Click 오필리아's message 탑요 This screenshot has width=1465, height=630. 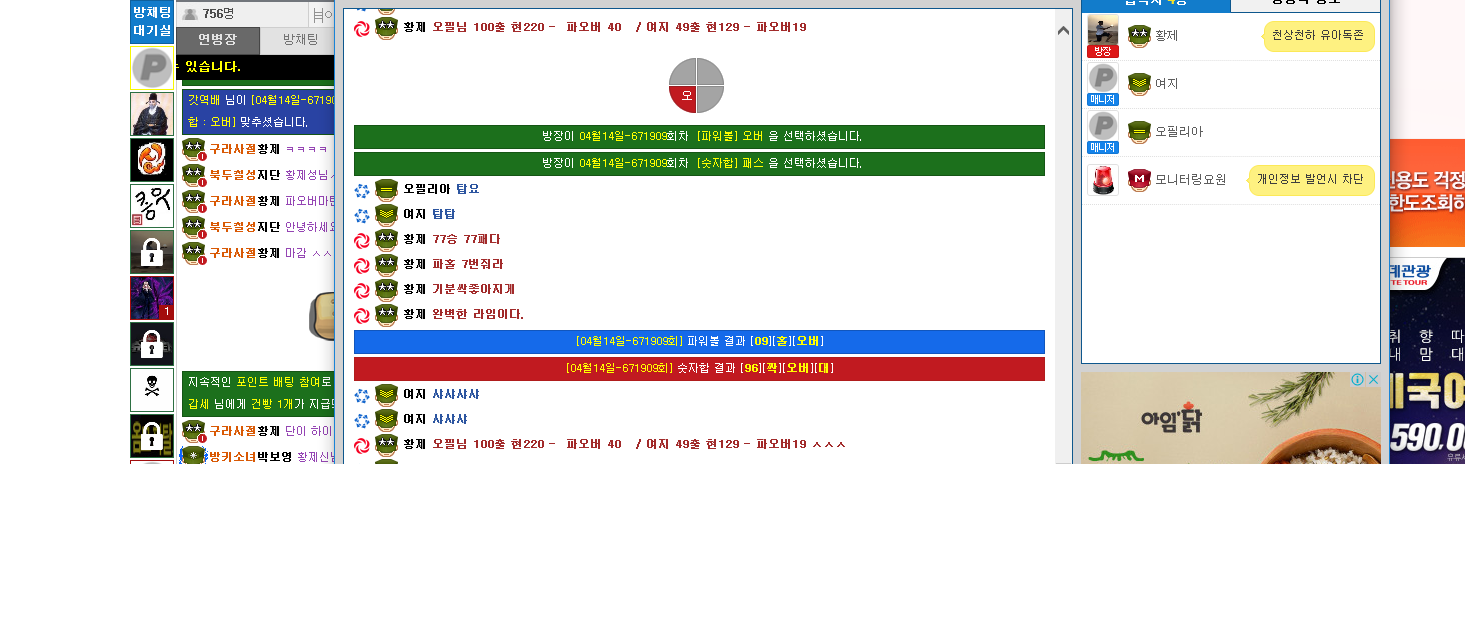[x=468, y=189]
